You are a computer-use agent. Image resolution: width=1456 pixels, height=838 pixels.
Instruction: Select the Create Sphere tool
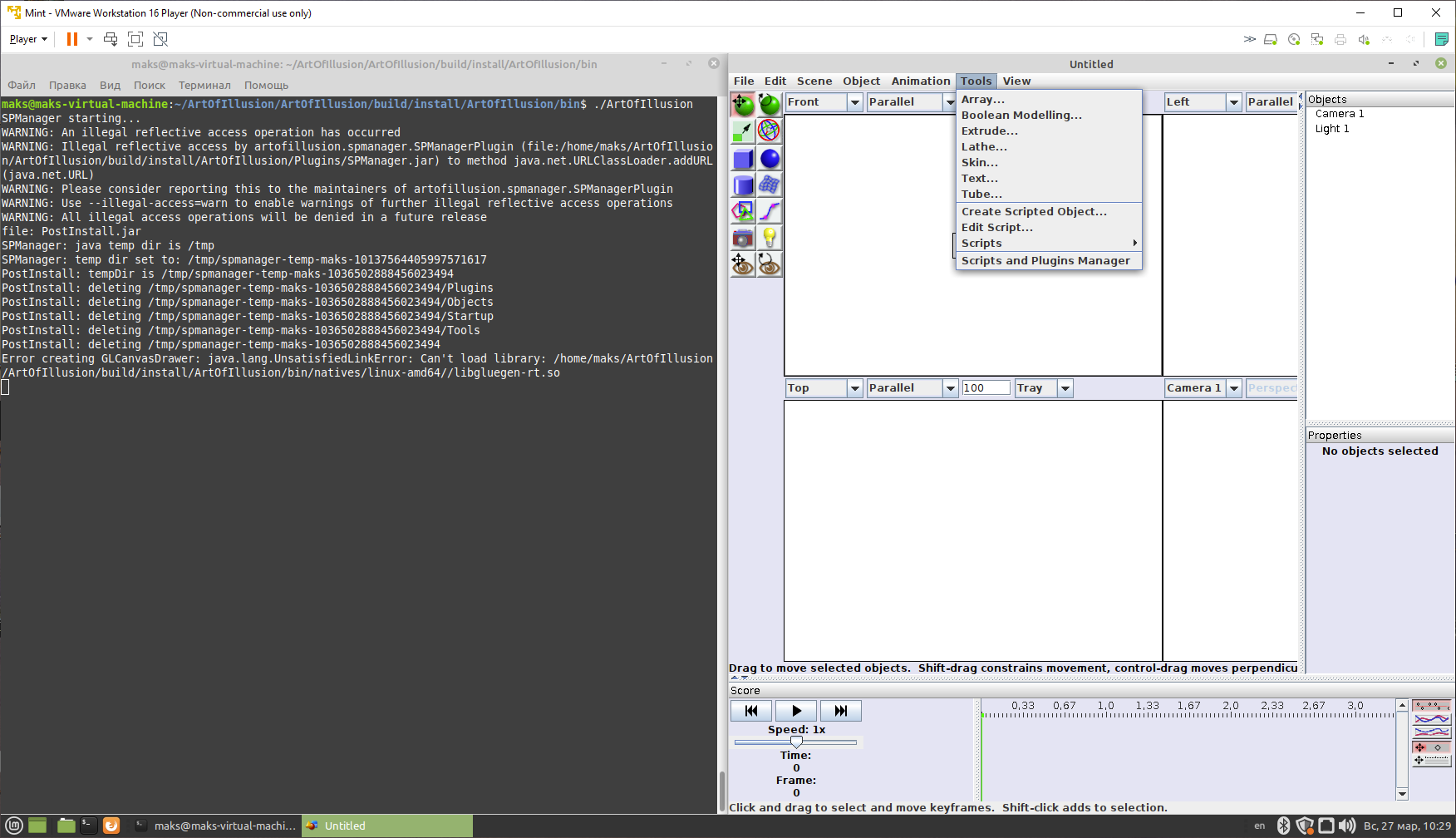point(770,158)
